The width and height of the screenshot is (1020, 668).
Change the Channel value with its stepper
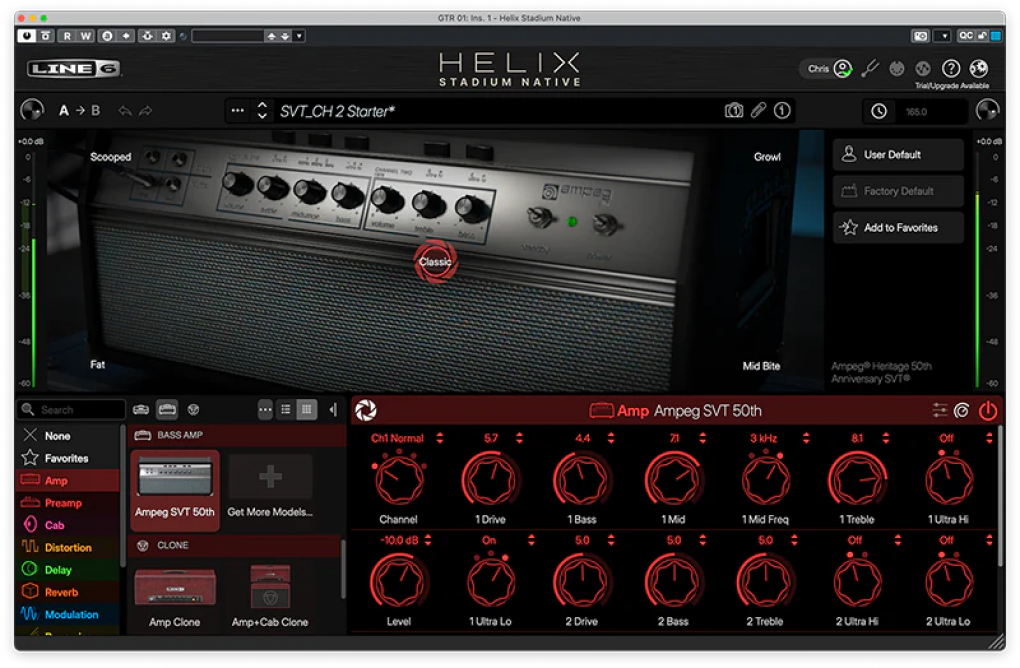[x=440, y=438]
